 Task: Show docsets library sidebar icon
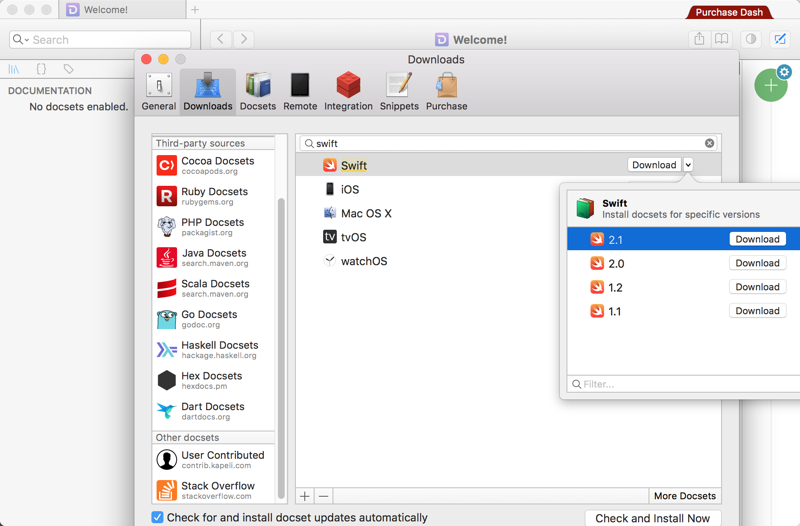point(14,69)
